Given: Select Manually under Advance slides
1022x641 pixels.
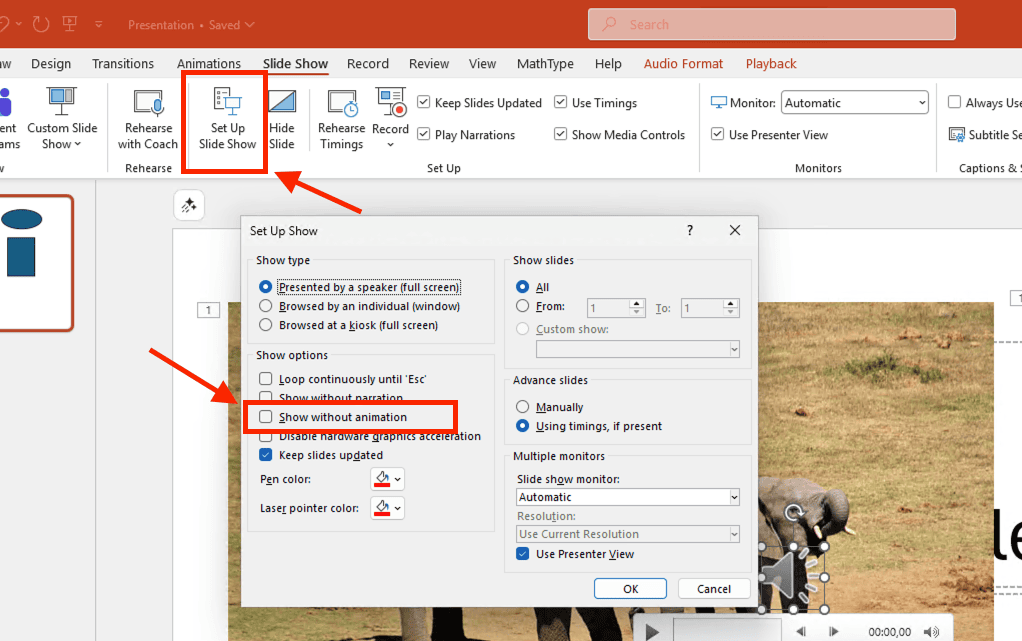Looking at the screenshot, I should tap(522, 407).
